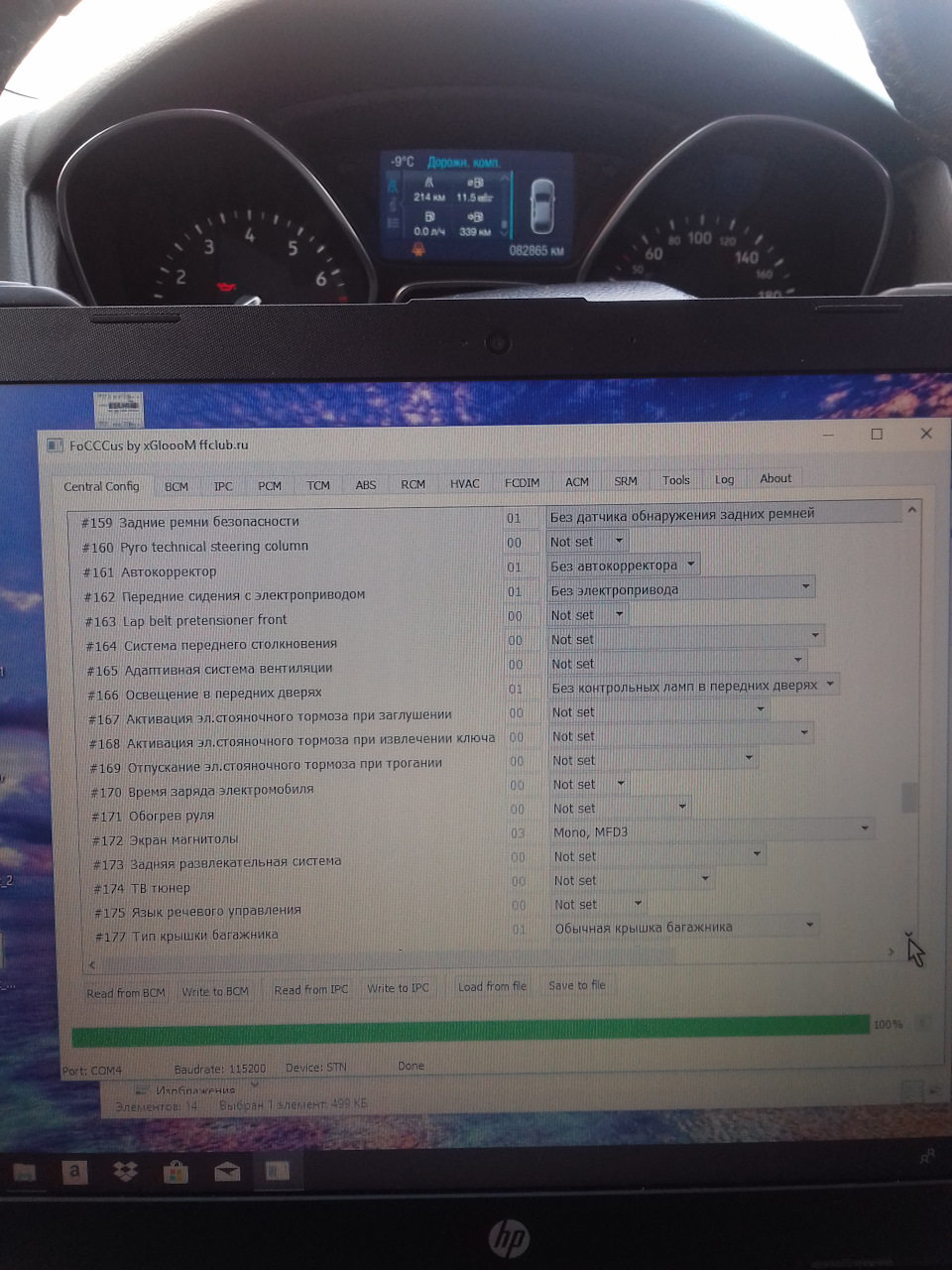Click the Read from BCM button
Image resolution: width=952 pixels, height=1270 pixels.
click(x=126, y=992)
